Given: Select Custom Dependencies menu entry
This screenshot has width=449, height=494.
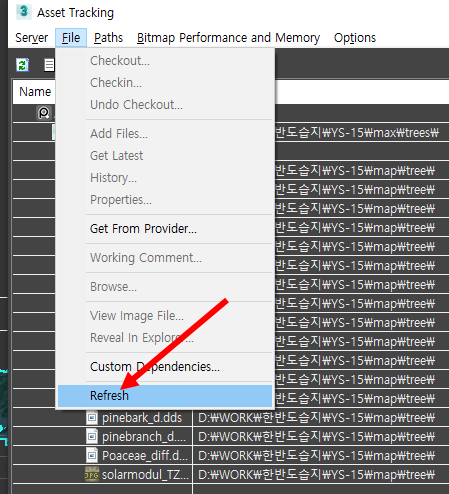Looking at the screenshot, I should coord(165,367).
